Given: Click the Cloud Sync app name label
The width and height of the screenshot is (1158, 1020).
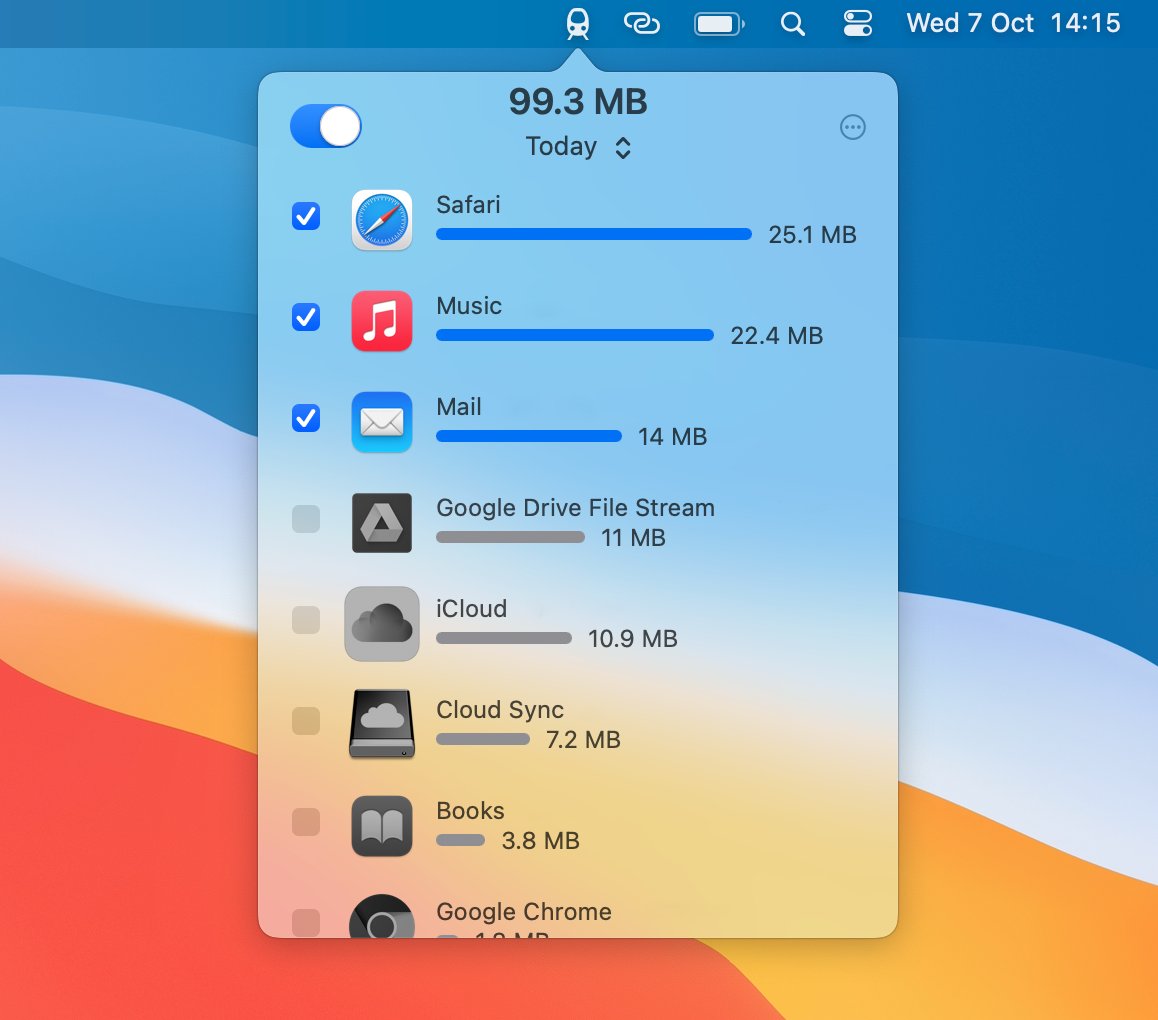Looking at the screenshot, I should [x=500, y=710].
